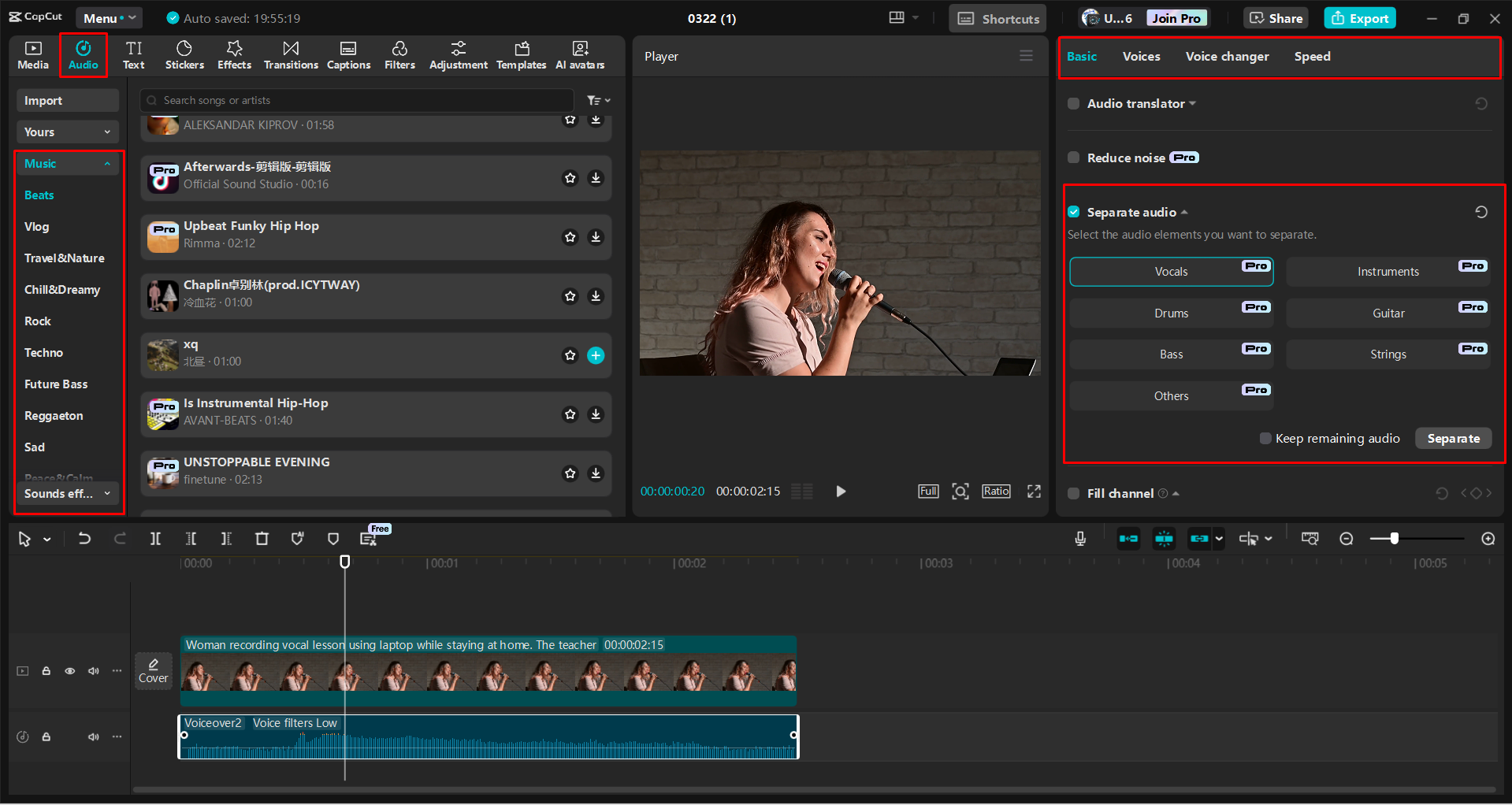Click the Undo icon
The height and width of the screenshot is (805, 1512).
click(x=84, y=539)
